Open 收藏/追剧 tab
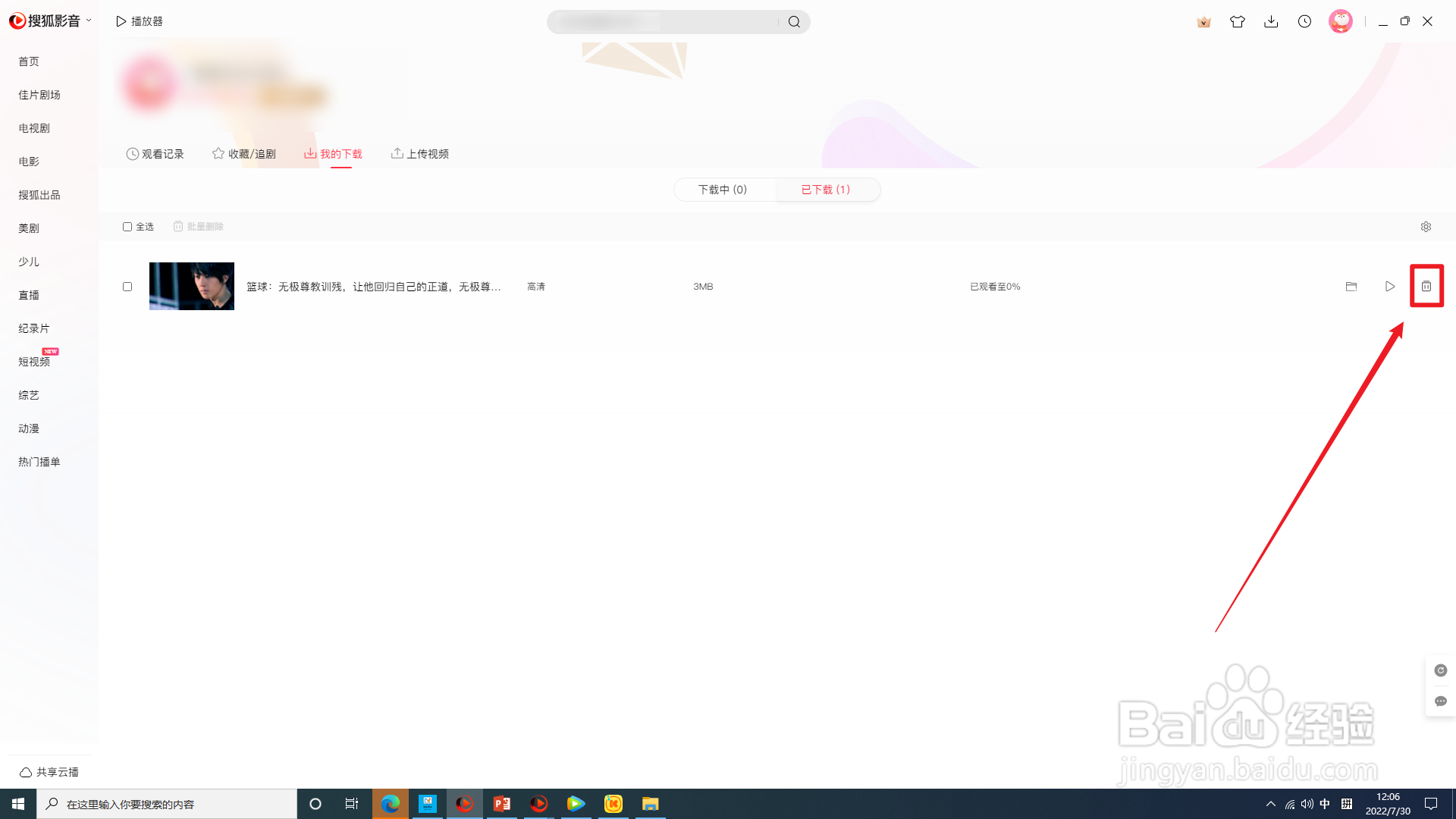The width and height of the screenshot is (1456, 819). click(243, 154)
